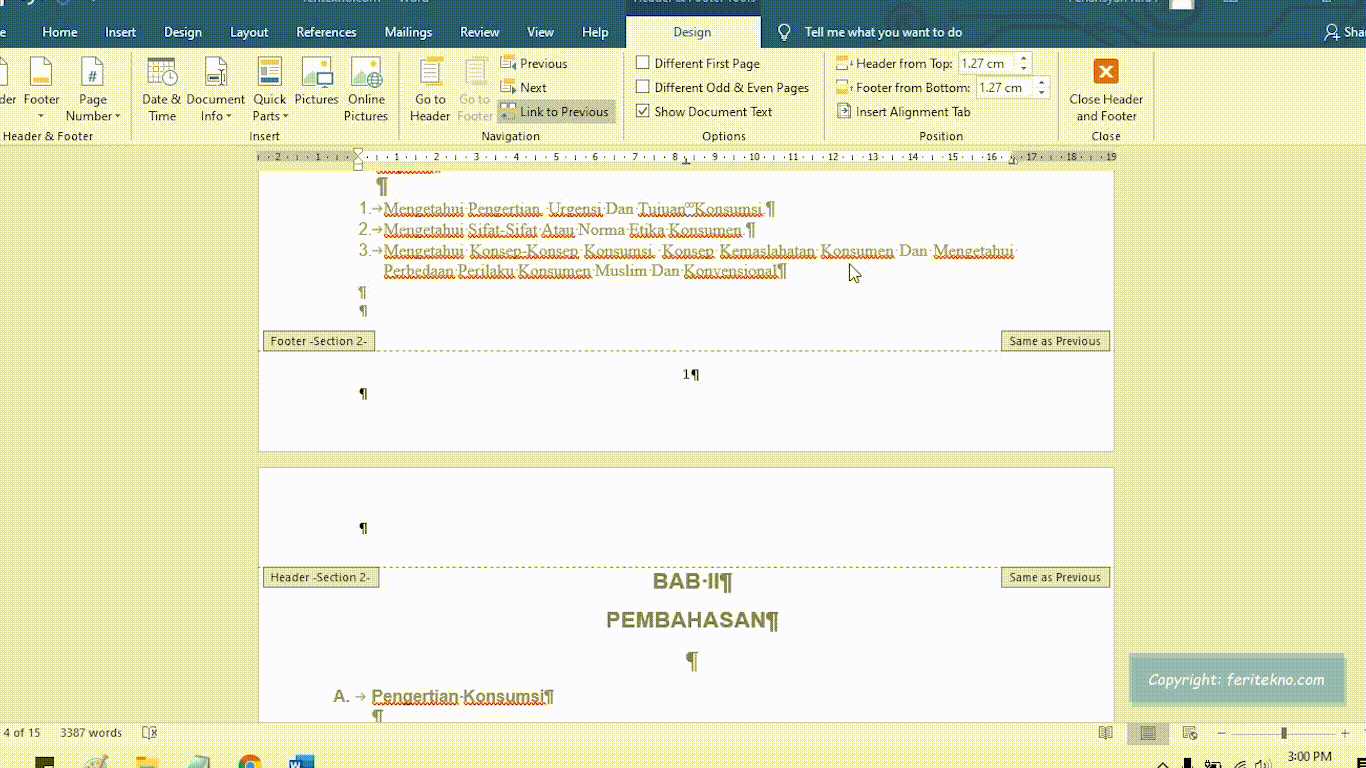This screenshot has width=1366, height=768.
Task: Open proofing errors icon in status bar
Action: coord(150,733)
